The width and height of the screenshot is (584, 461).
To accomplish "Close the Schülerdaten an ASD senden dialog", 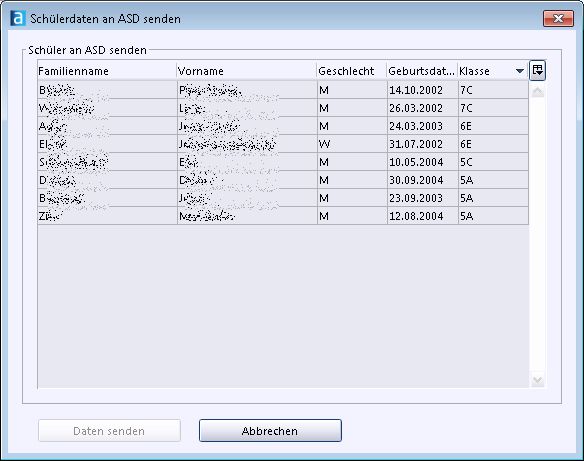I will [x=558, y=19].
